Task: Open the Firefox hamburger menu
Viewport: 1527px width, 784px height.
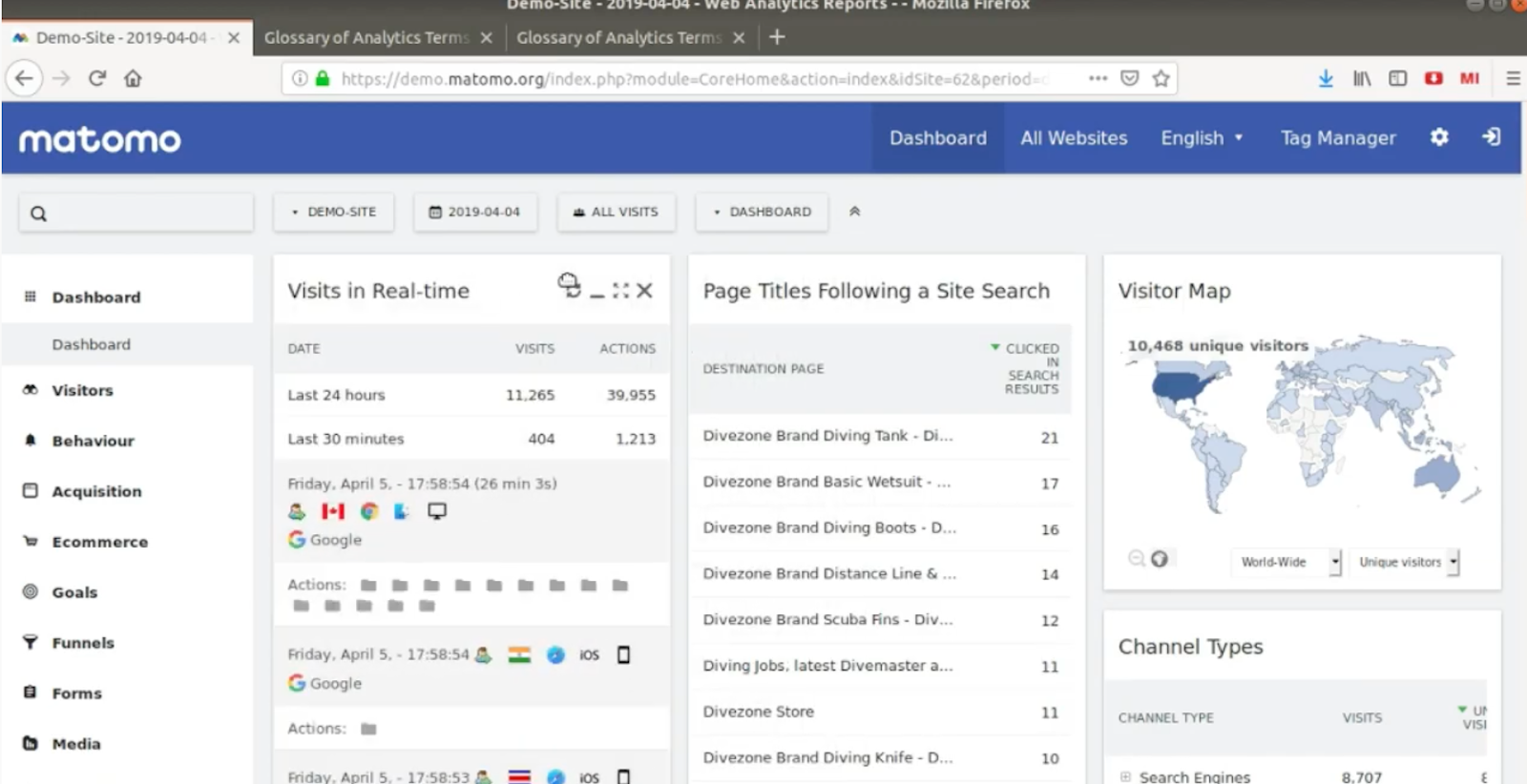Action: pyautogui.click(x=1513, y=78)
